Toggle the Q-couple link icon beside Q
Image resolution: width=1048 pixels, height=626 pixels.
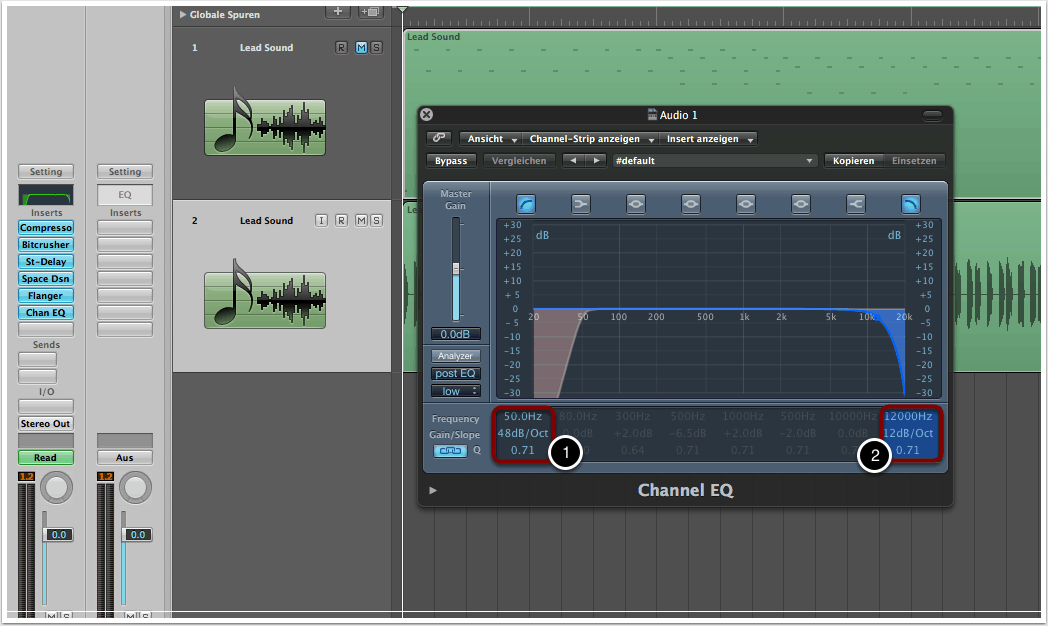coord(450,451)
